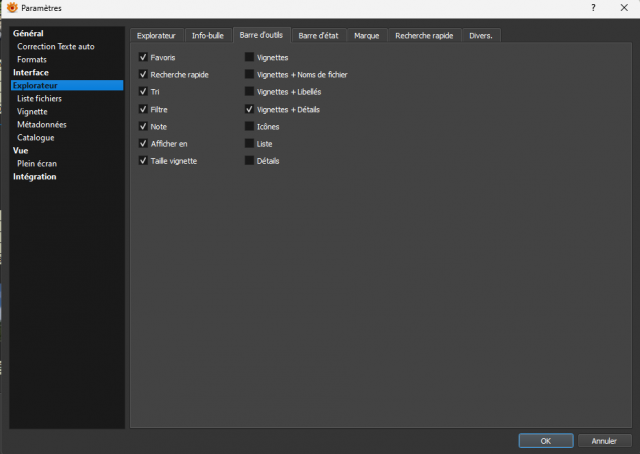Toggle the Tri checkbox

point(143,91)
